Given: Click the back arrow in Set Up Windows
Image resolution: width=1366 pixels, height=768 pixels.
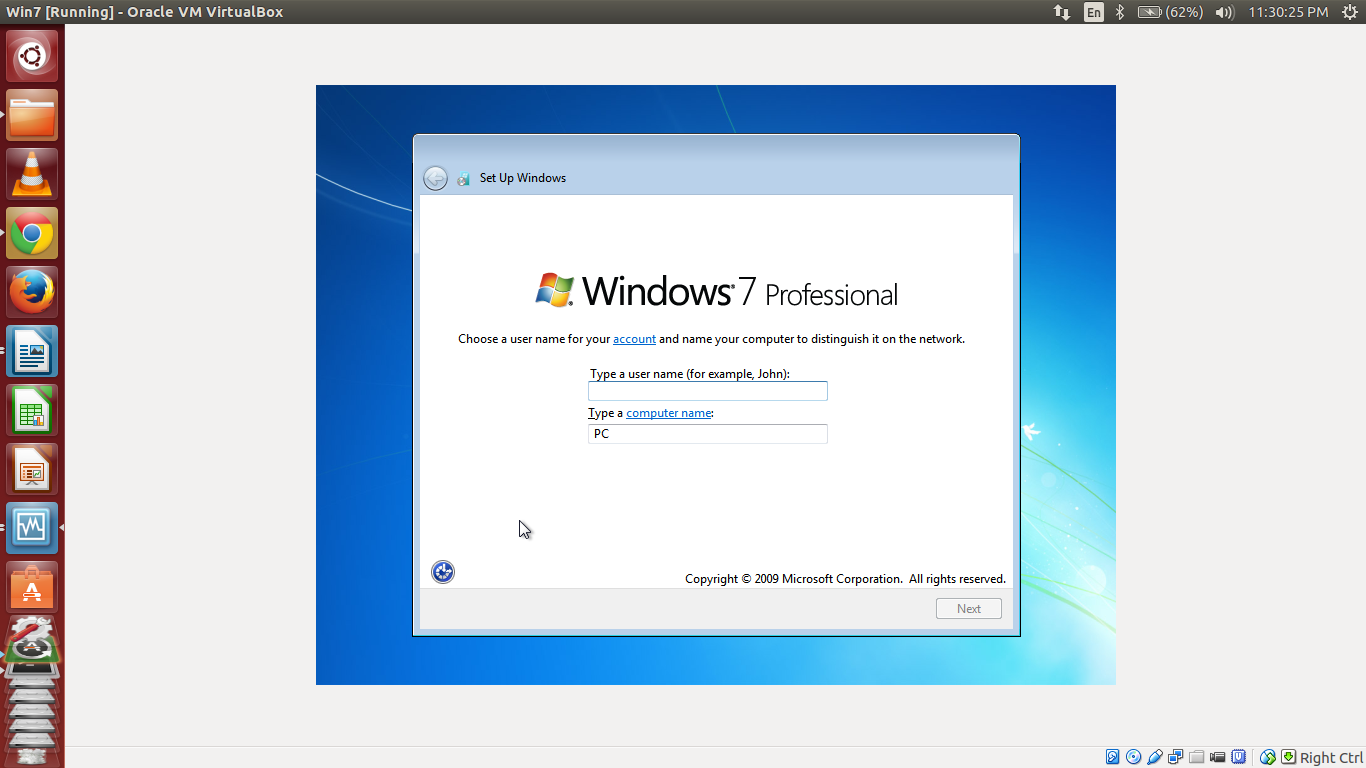Looking at the screenshot, I should [x=435, y=178].
